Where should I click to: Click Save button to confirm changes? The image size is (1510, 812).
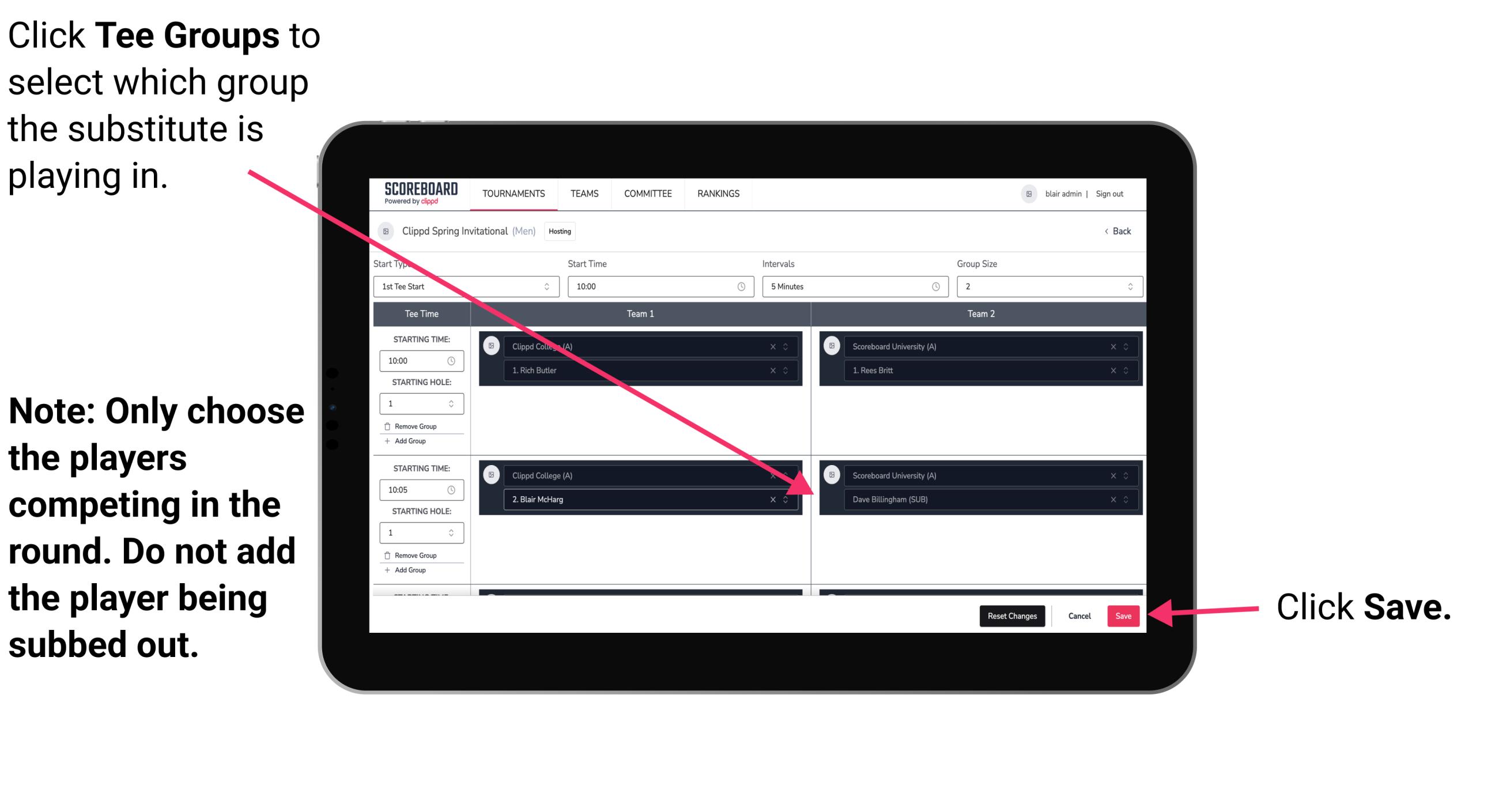1123,616
